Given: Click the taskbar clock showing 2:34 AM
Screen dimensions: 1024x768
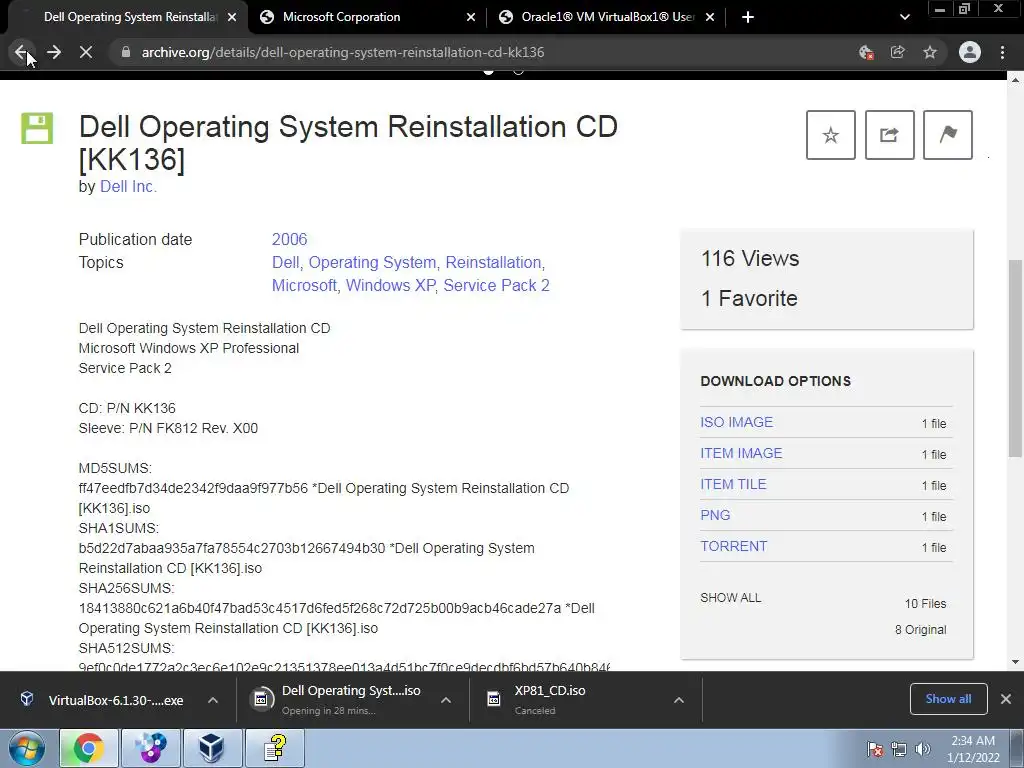Looking at the screenshot, I should pos(973,749).
